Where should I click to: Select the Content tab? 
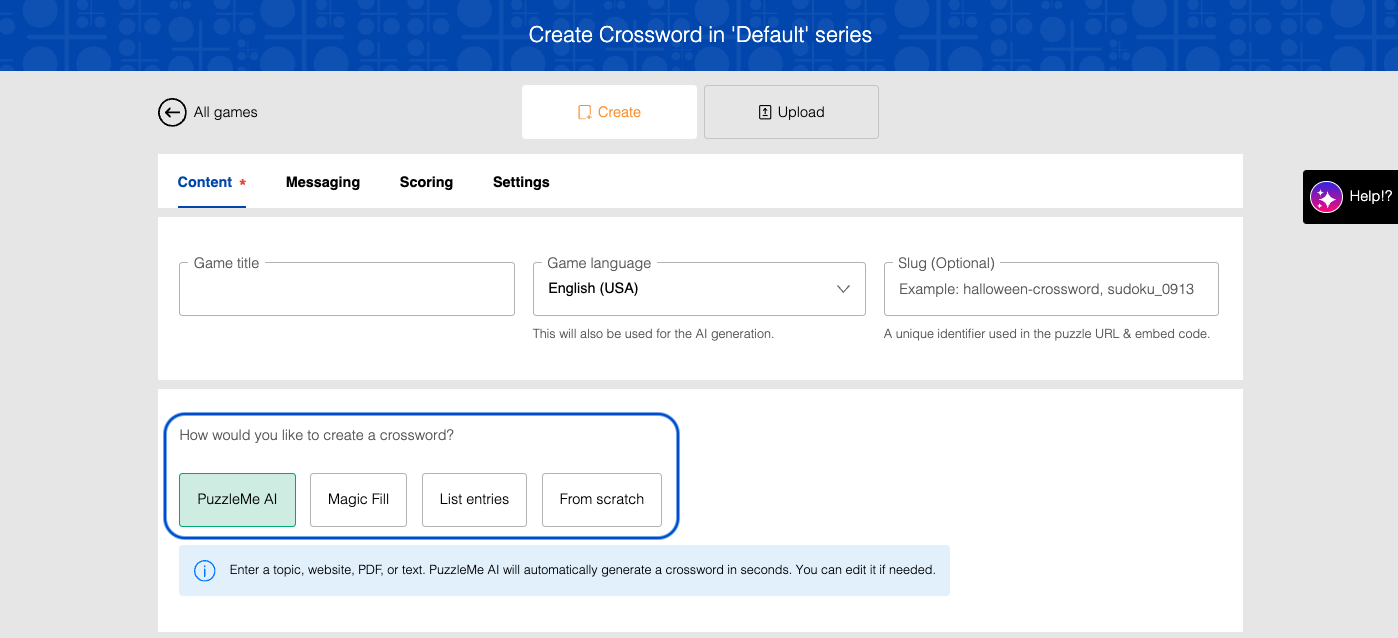click(205, 182)
